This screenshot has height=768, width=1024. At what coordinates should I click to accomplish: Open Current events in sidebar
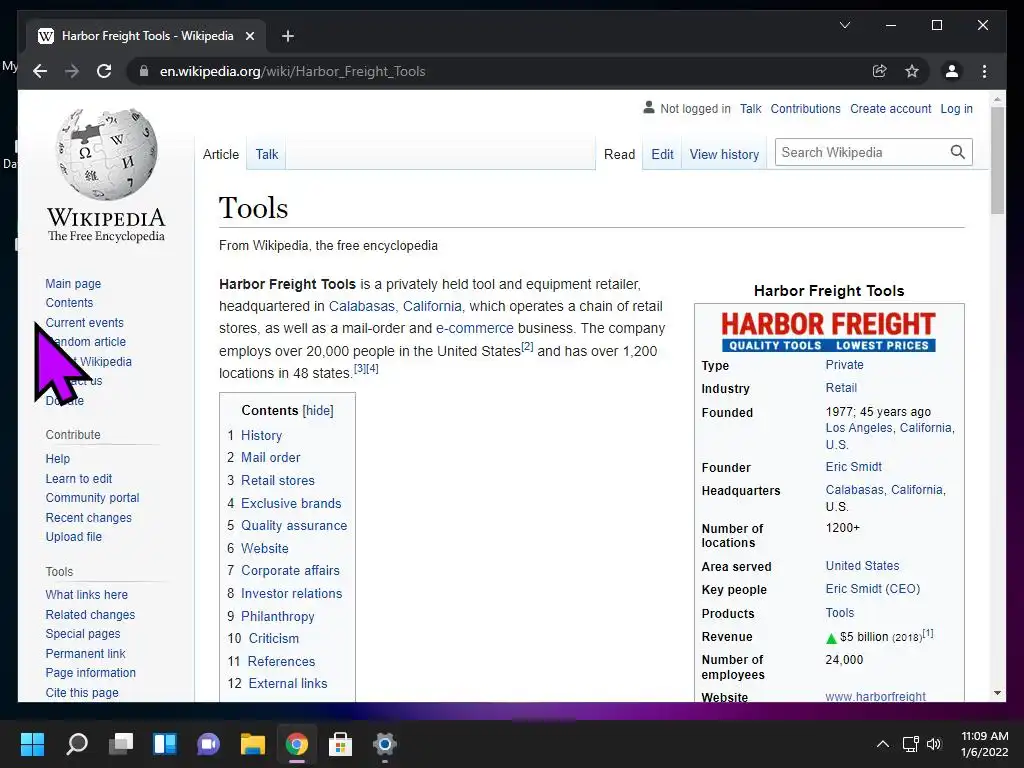tap(84, 322)
